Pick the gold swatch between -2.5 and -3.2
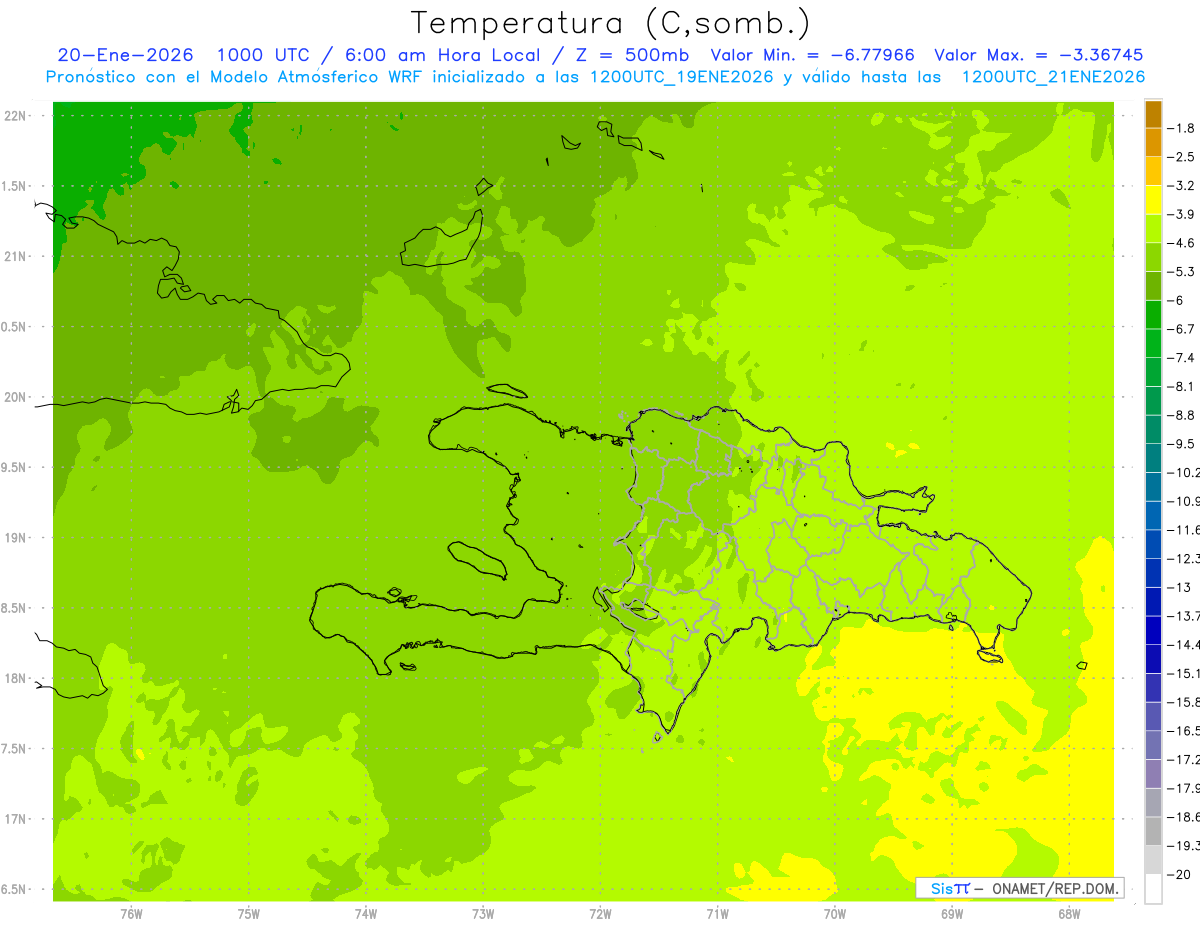The width and height of the screenshot is (1200, 927). pos(1153,171)
